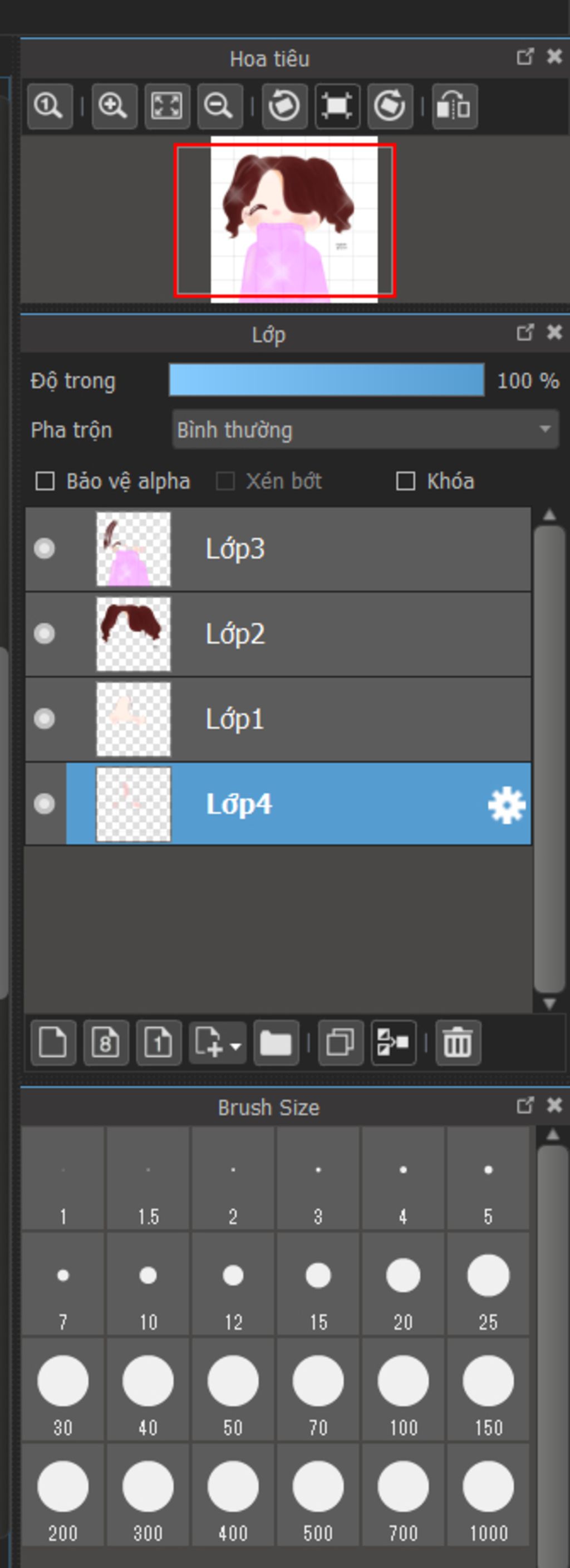Enable the Bảo vệ alpha checkbox

tap(45, 481)
